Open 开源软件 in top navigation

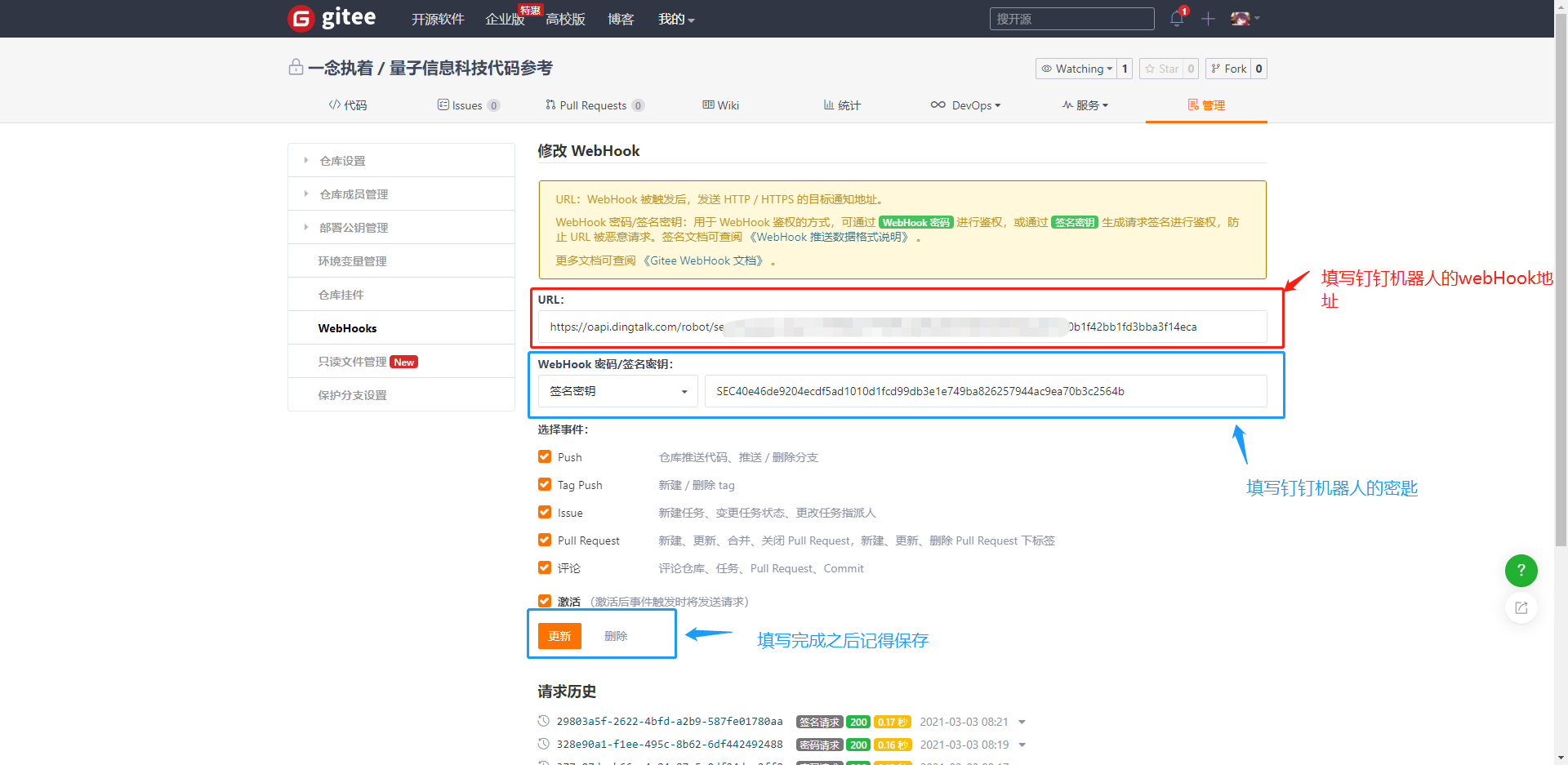438,19
